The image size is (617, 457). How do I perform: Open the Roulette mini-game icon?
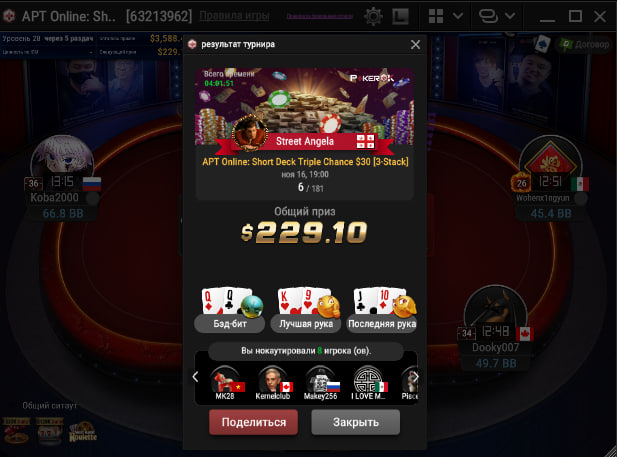click(x=83, y=432)
